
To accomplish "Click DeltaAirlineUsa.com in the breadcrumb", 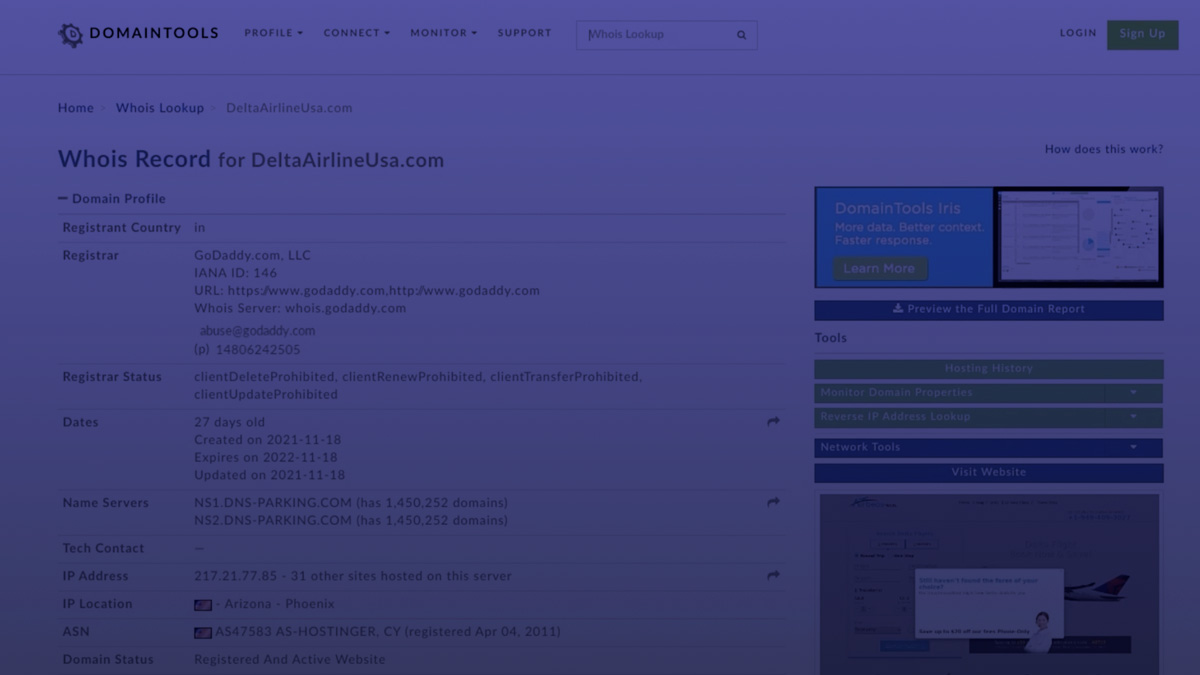I will point(289,108).
